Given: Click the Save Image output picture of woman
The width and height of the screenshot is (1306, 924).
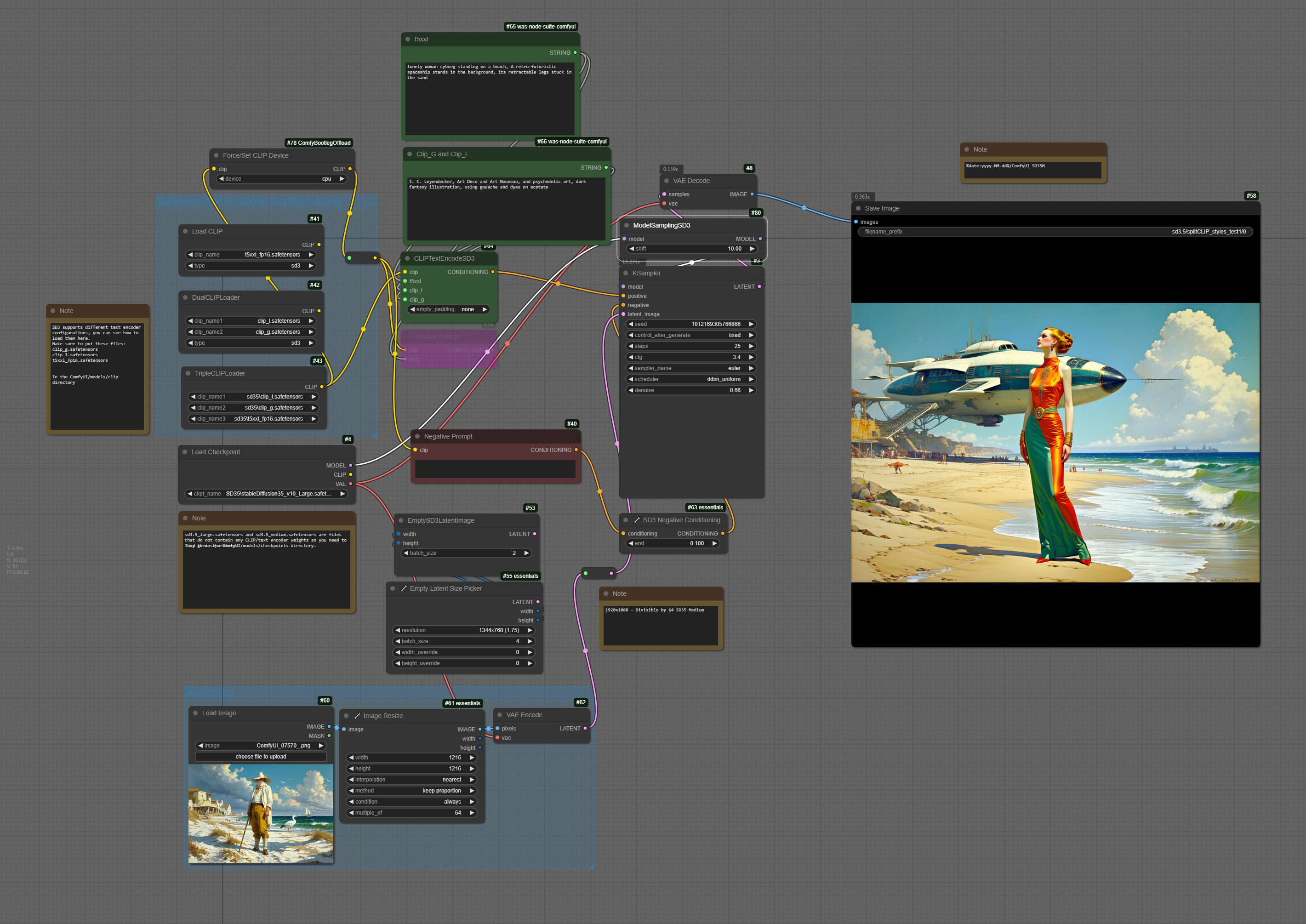Looking at the screenshot, I should coord(1055,443).
